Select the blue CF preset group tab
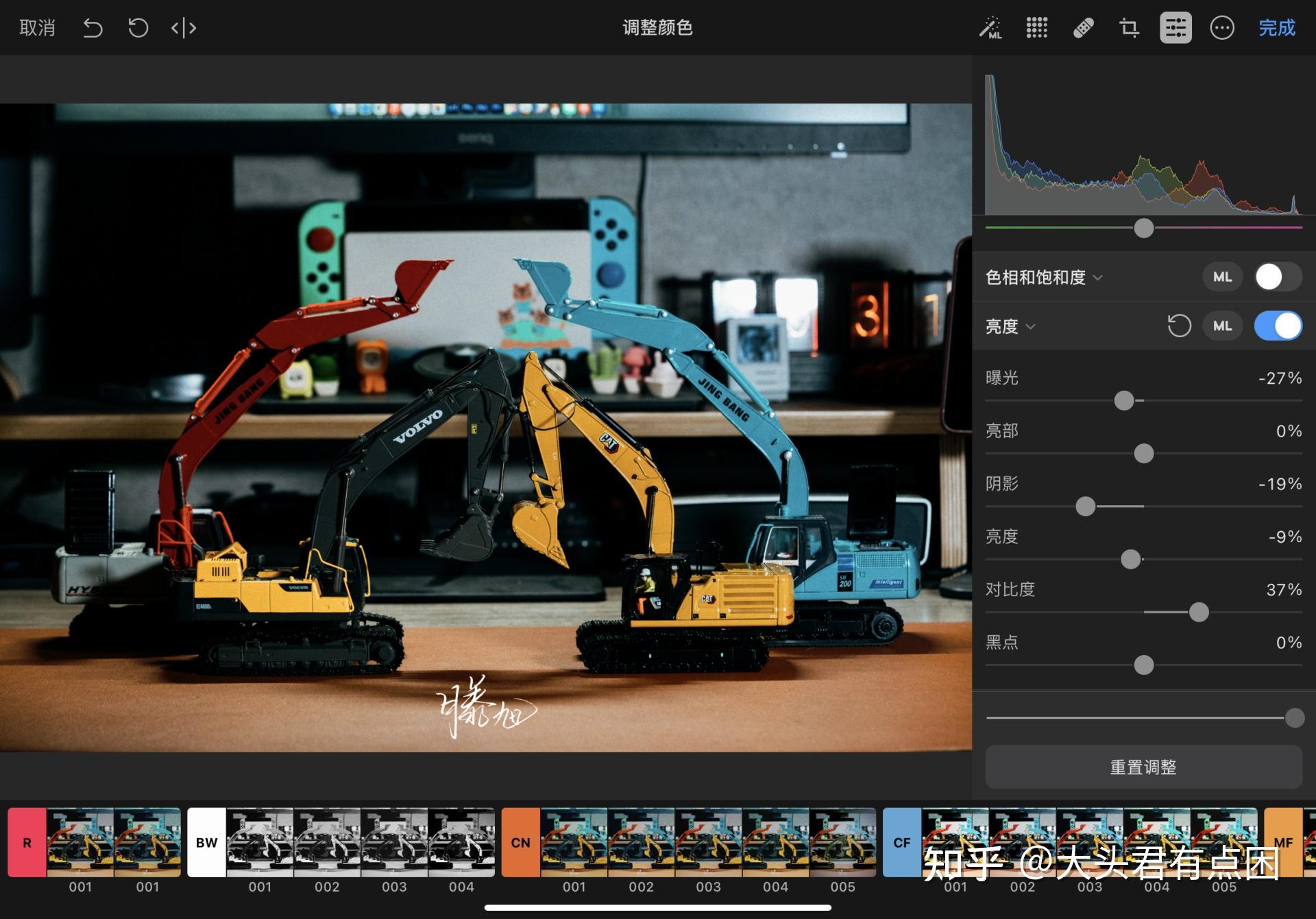1316x919 pixels. [902, 842]
